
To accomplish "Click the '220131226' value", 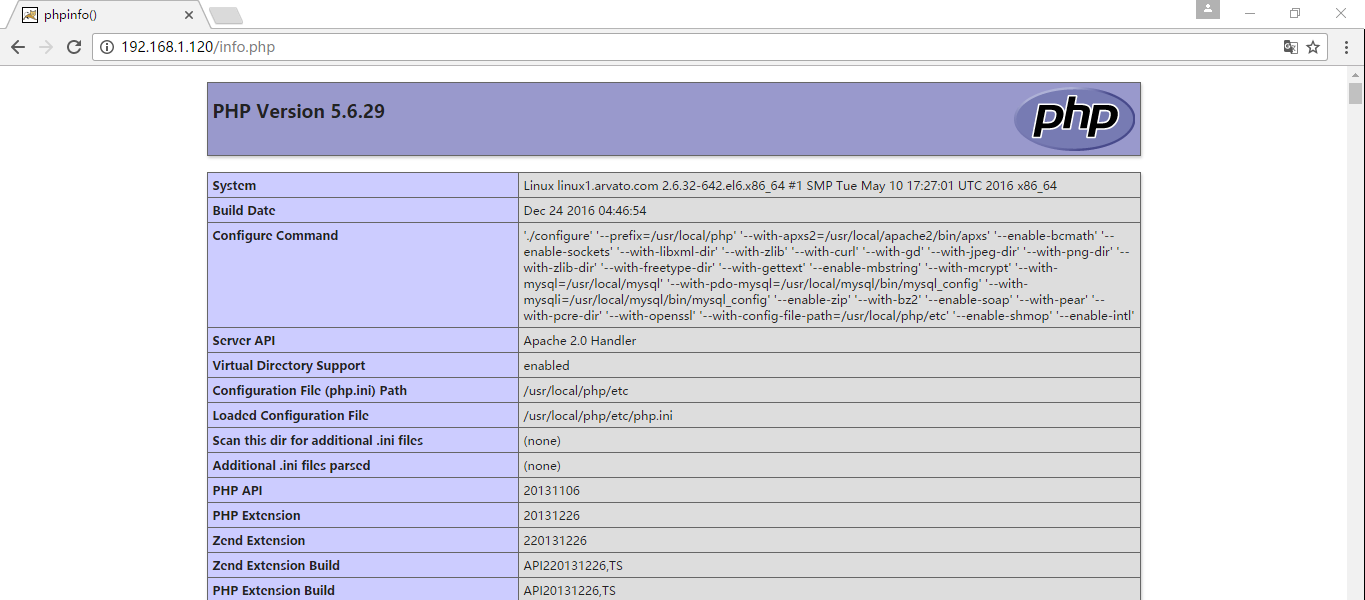I will coord(555,541).
